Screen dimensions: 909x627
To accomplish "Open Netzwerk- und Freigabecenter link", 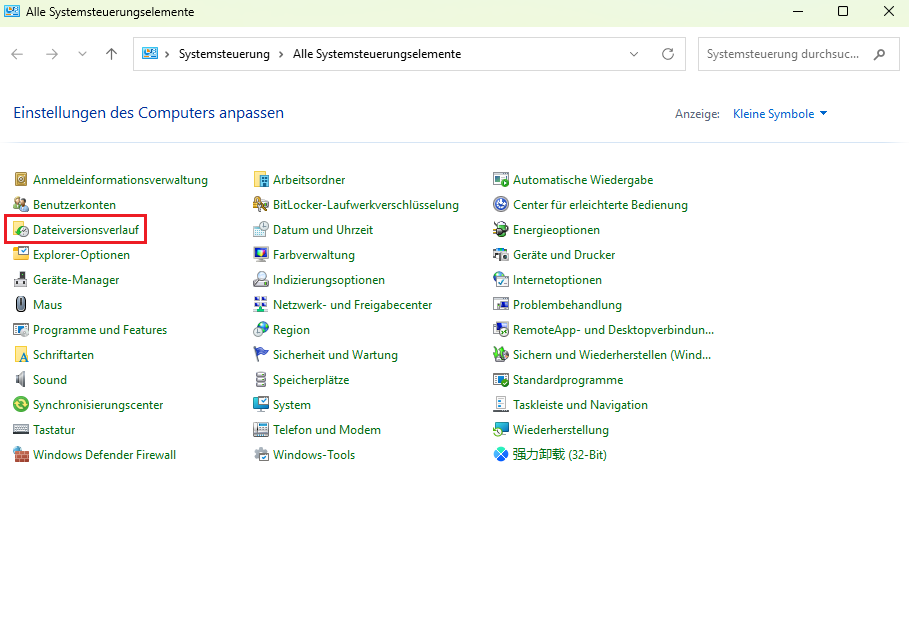I will click(x=352, y=305).
